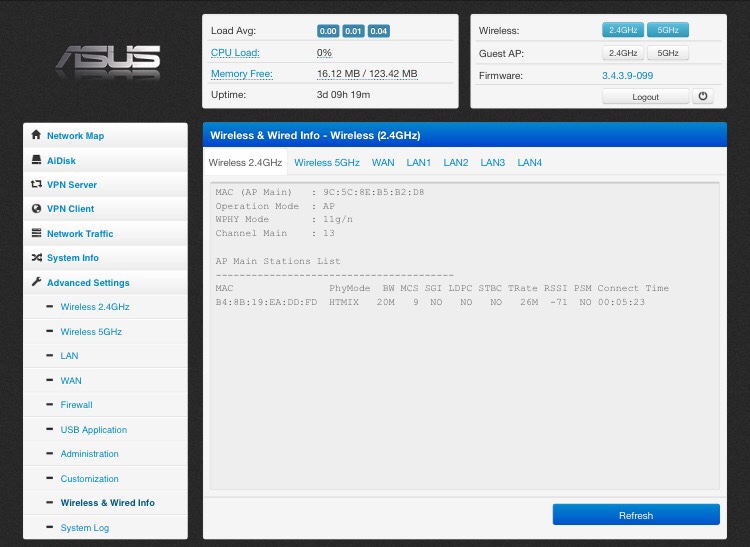Toggle the Guest AP 5GHz button
Viewport: 750px width, 547px height.
pos(667,53)
